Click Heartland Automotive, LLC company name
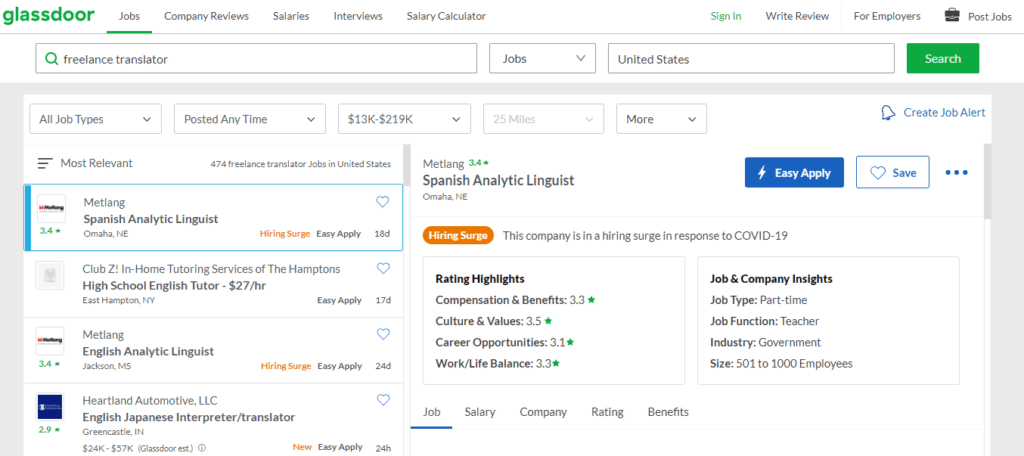Viewport: 1024px width, 456px height. point(150,400)
